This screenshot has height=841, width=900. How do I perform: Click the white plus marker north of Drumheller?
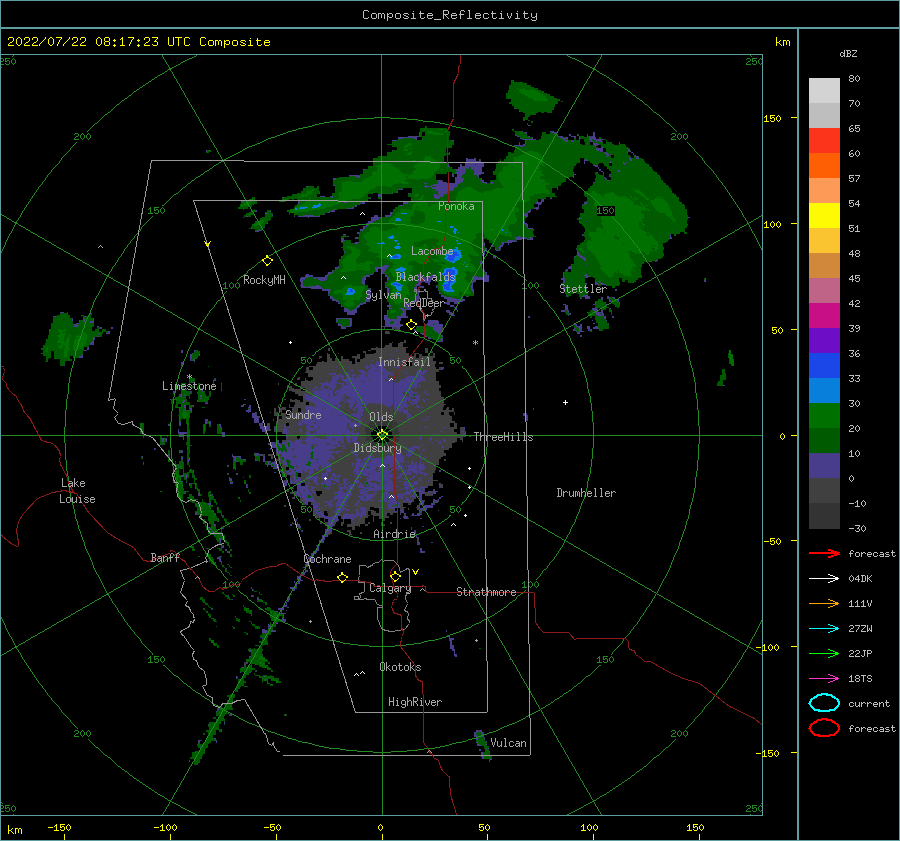[x=565, y=402]
